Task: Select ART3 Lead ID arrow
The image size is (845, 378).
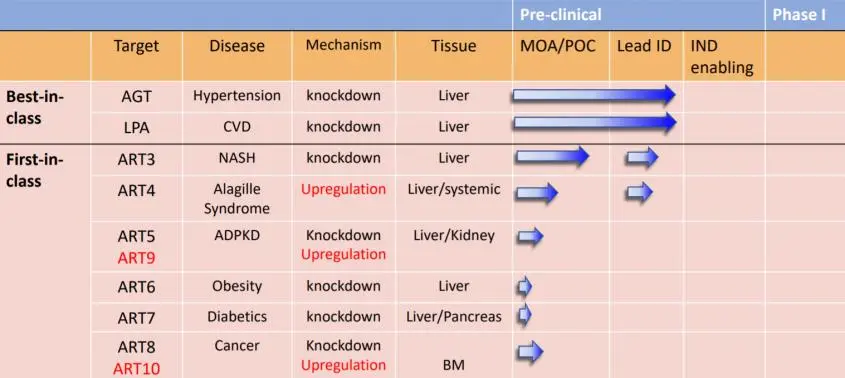Action: pyautogui.click(x=642, y=157)
